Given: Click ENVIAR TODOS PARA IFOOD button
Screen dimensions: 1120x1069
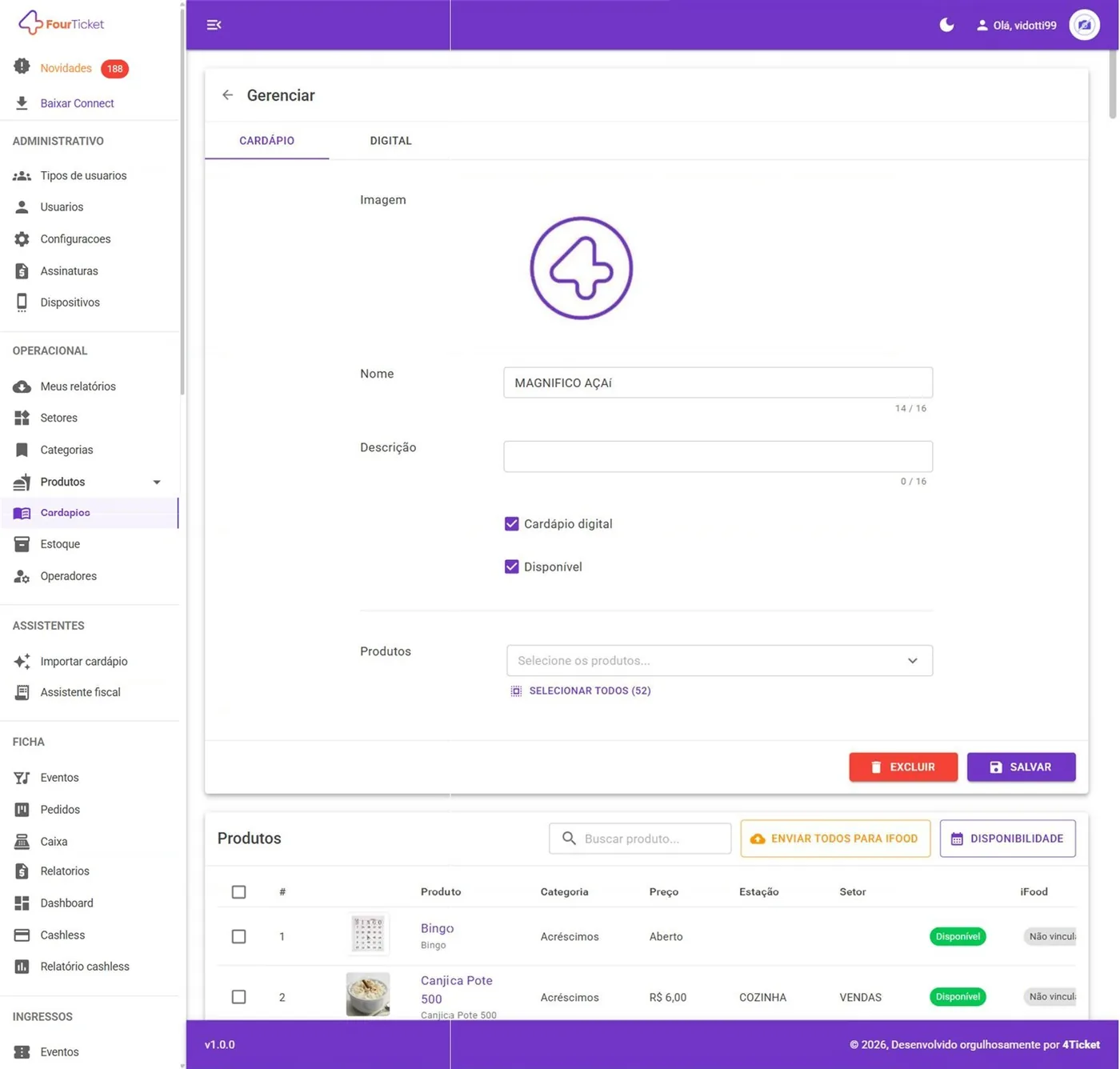Looking at the screenshot, I should pyautogui.click(x=835, y=839).
